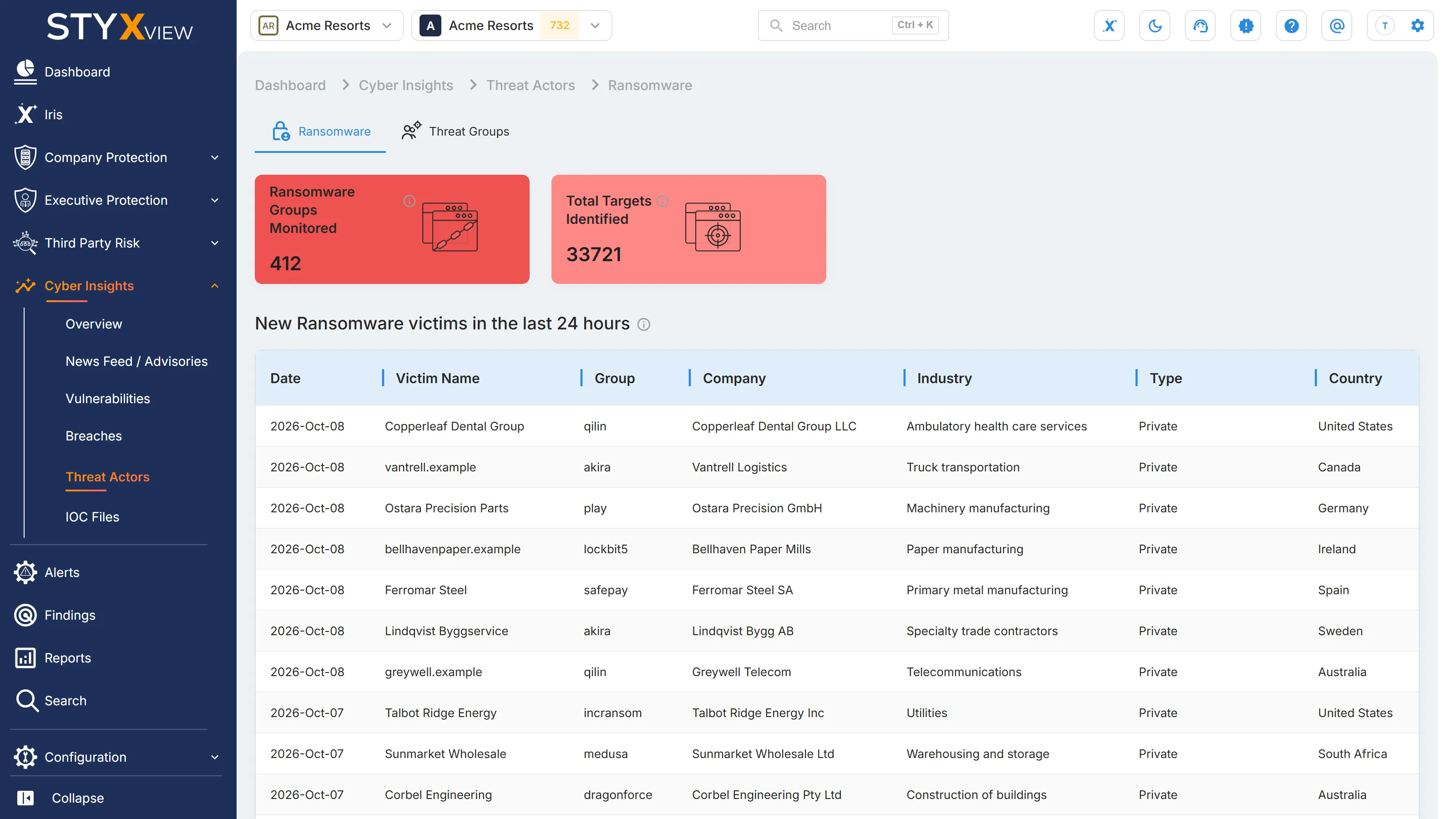
Task: Open the alert badge notifications icon
Action: click(x=1246, y=25)
